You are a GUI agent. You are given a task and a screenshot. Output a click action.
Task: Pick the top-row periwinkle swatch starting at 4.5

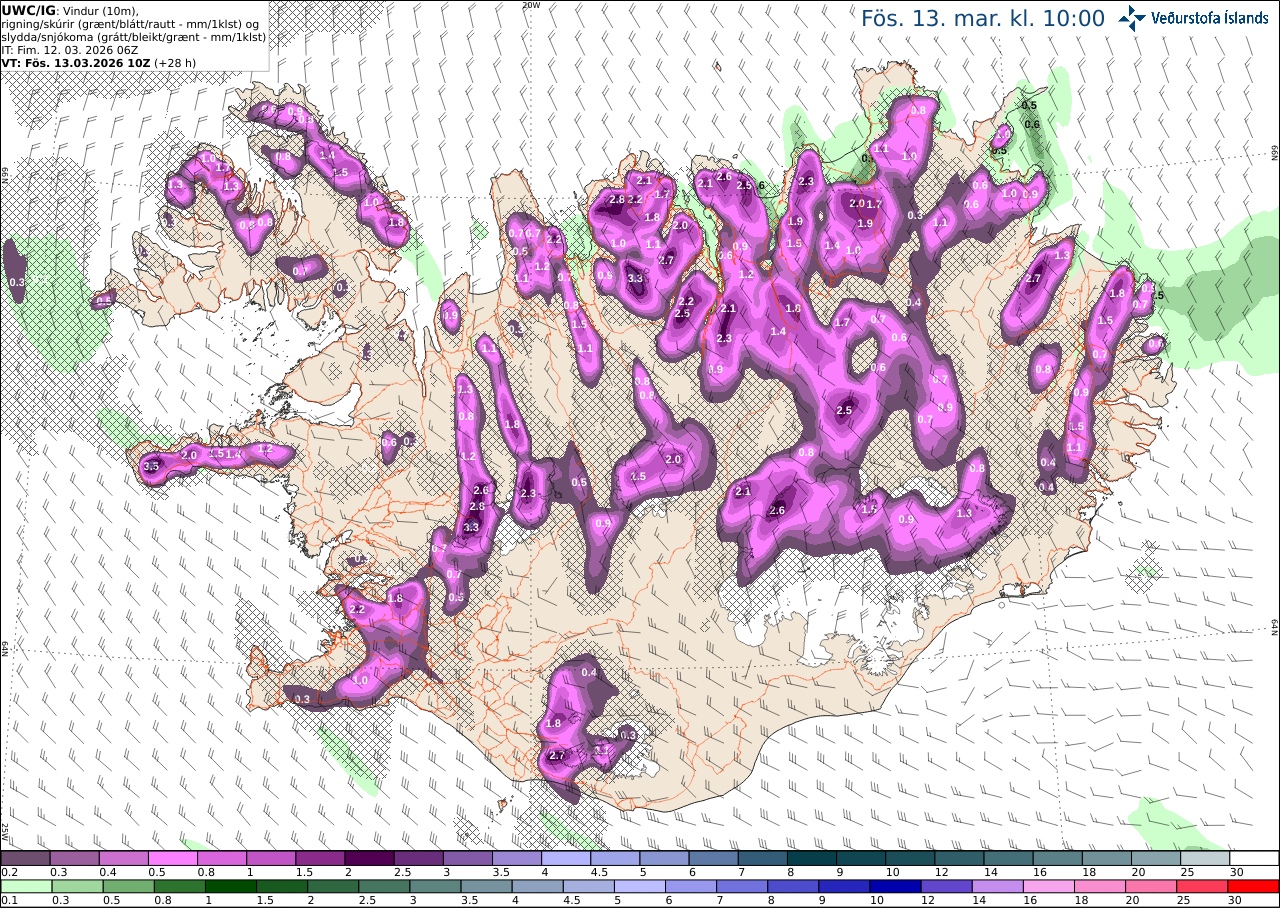[x=615, y=858]
